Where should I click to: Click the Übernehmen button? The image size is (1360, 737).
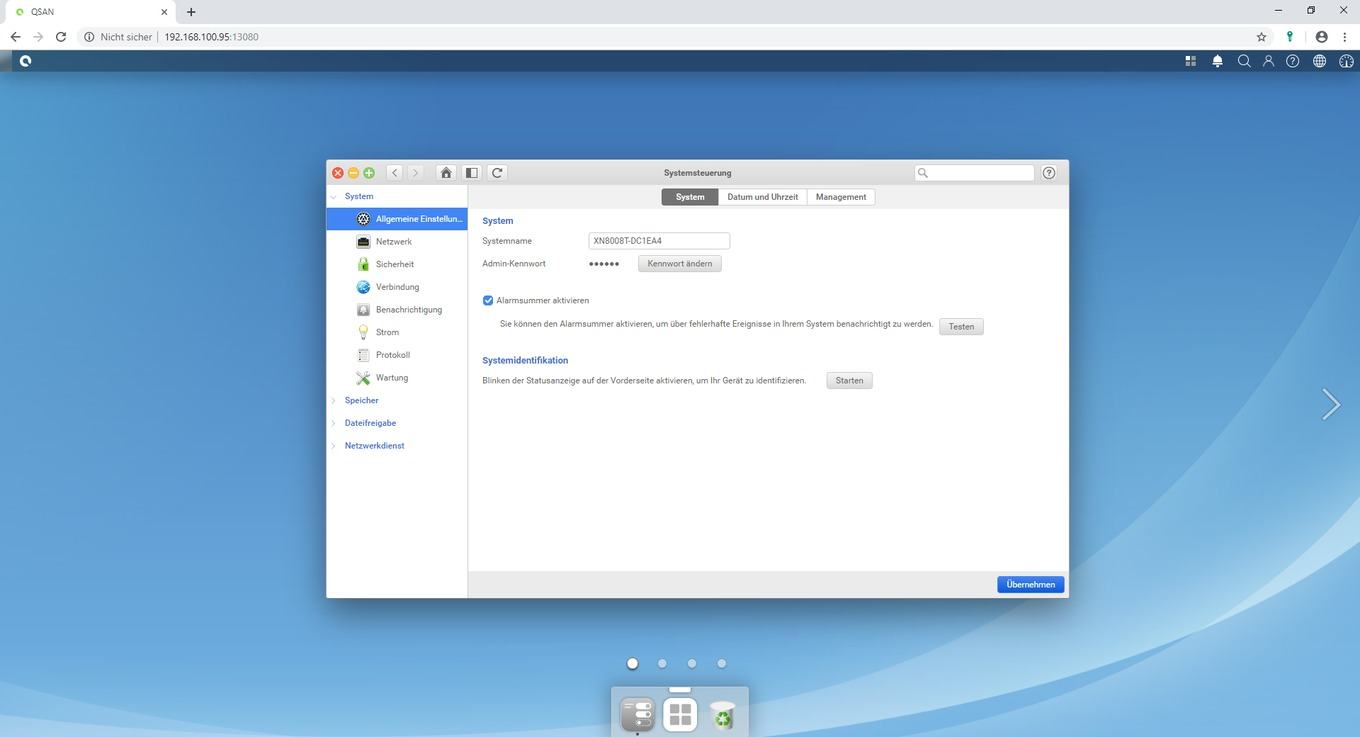pos(1031,584)
